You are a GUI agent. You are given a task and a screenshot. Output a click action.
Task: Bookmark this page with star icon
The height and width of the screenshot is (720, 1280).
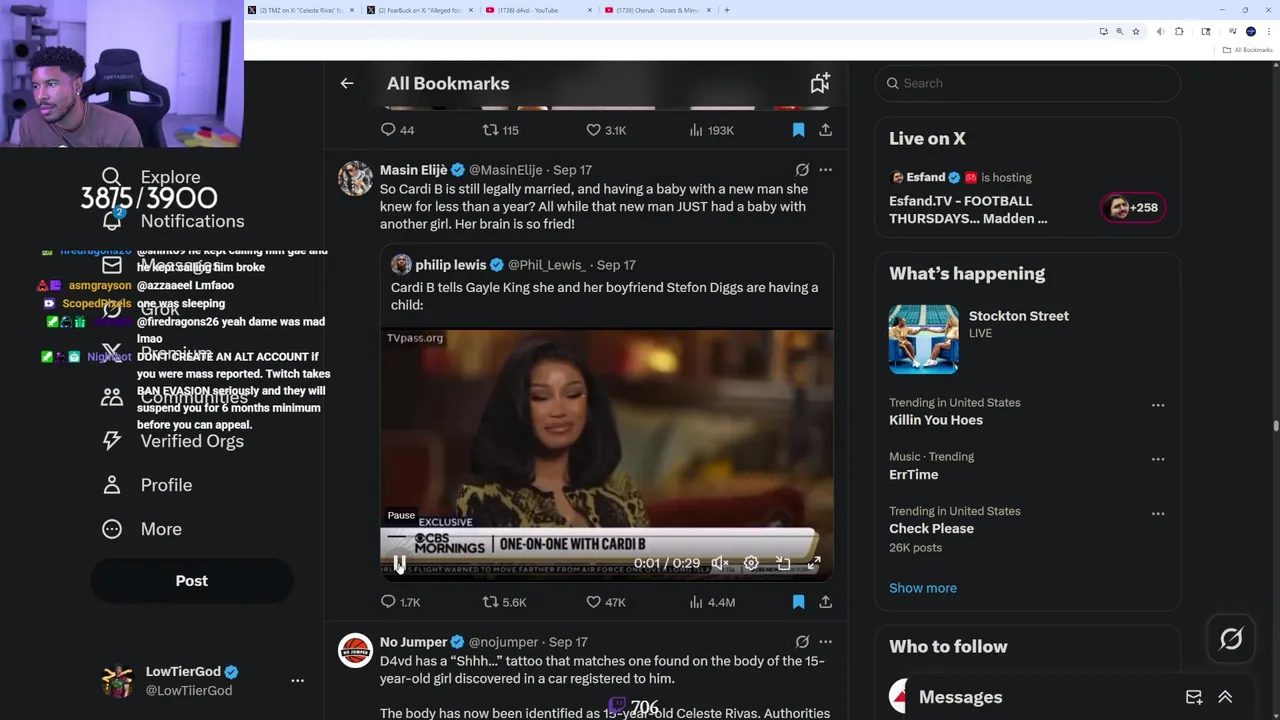[x=1136, y=32]
